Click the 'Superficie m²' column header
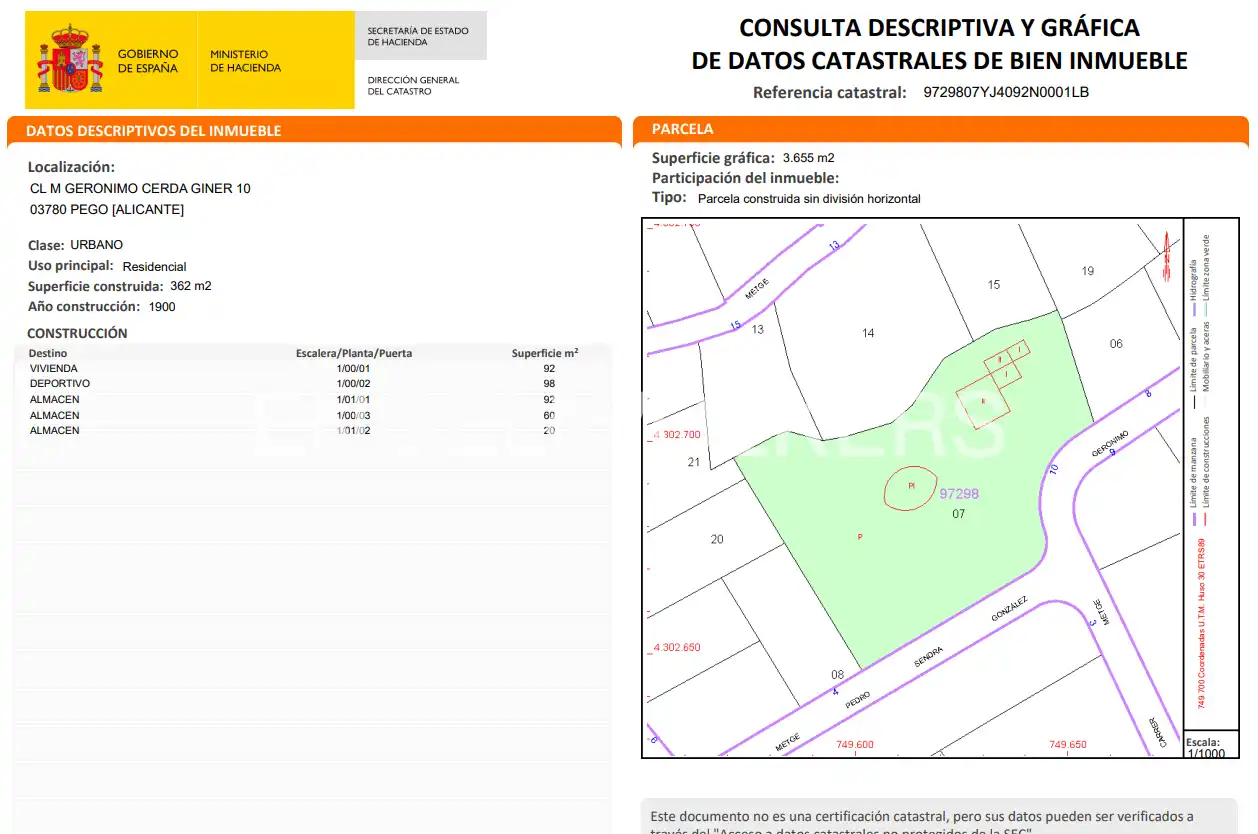Screen dimensions: 1258x834 point(545,353)
